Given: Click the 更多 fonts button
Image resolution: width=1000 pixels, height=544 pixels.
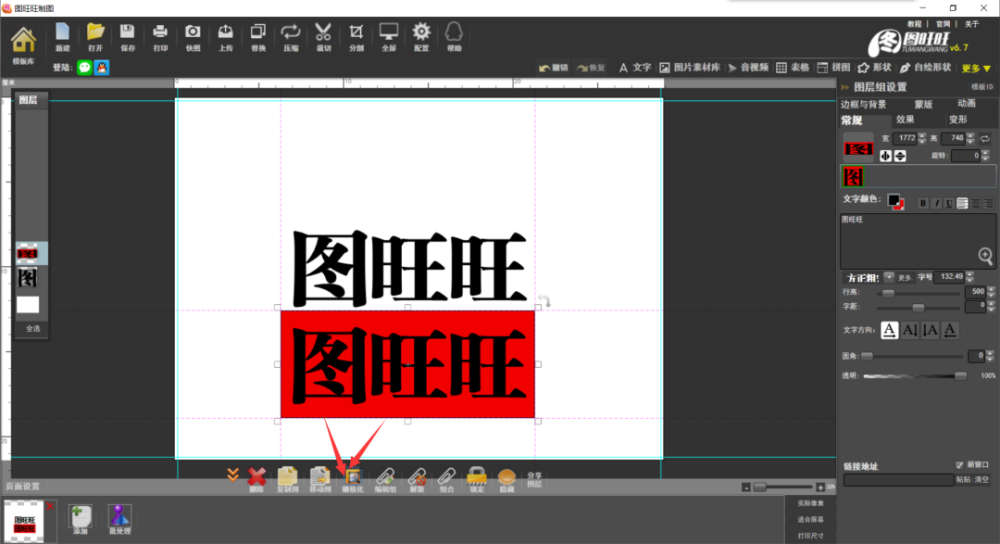Looking at the screenshot, I should pyautogui.click(x=905, y=277).
